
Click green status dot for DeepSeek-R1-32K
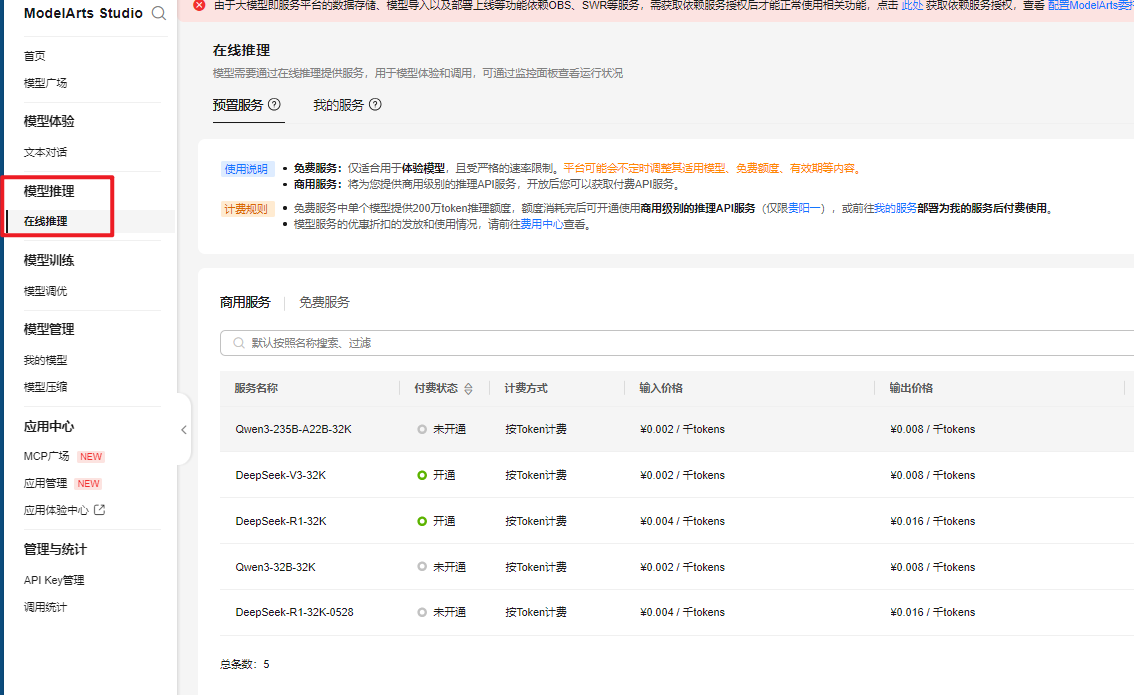coord(422,521)
